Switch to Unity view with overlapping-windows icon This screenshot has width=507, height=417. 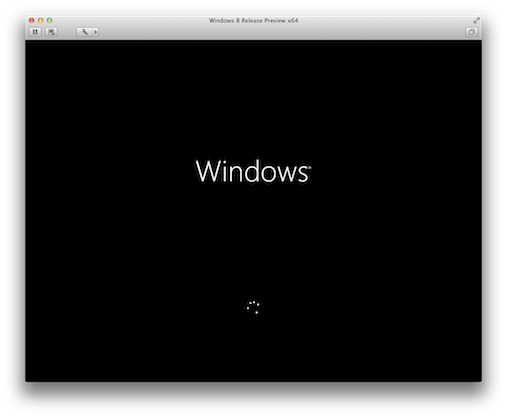tap(471, 32)
